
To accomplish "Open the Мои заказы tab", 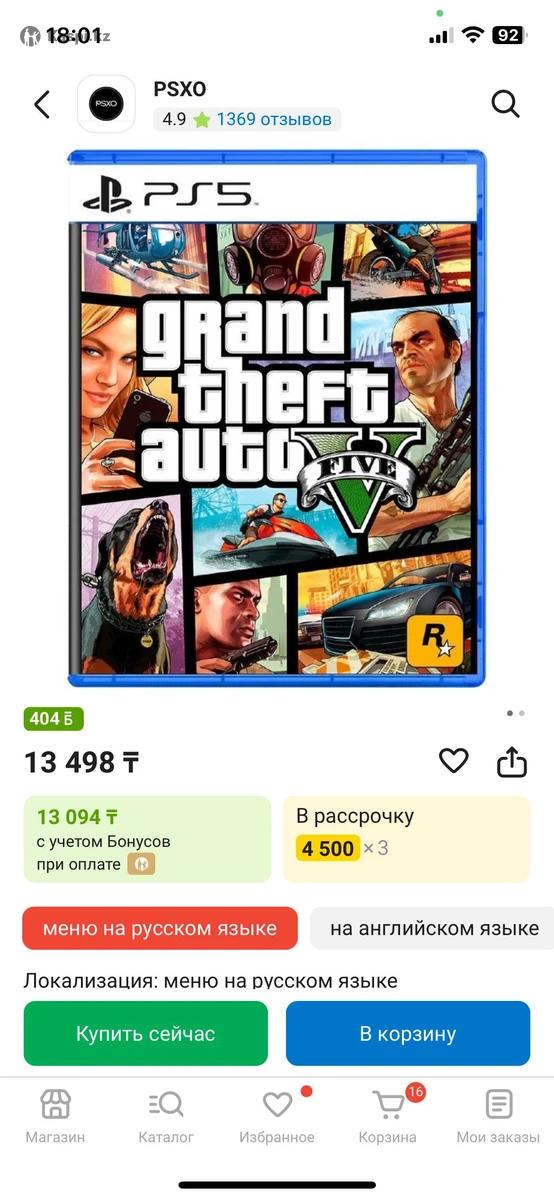I will 498,1117.
